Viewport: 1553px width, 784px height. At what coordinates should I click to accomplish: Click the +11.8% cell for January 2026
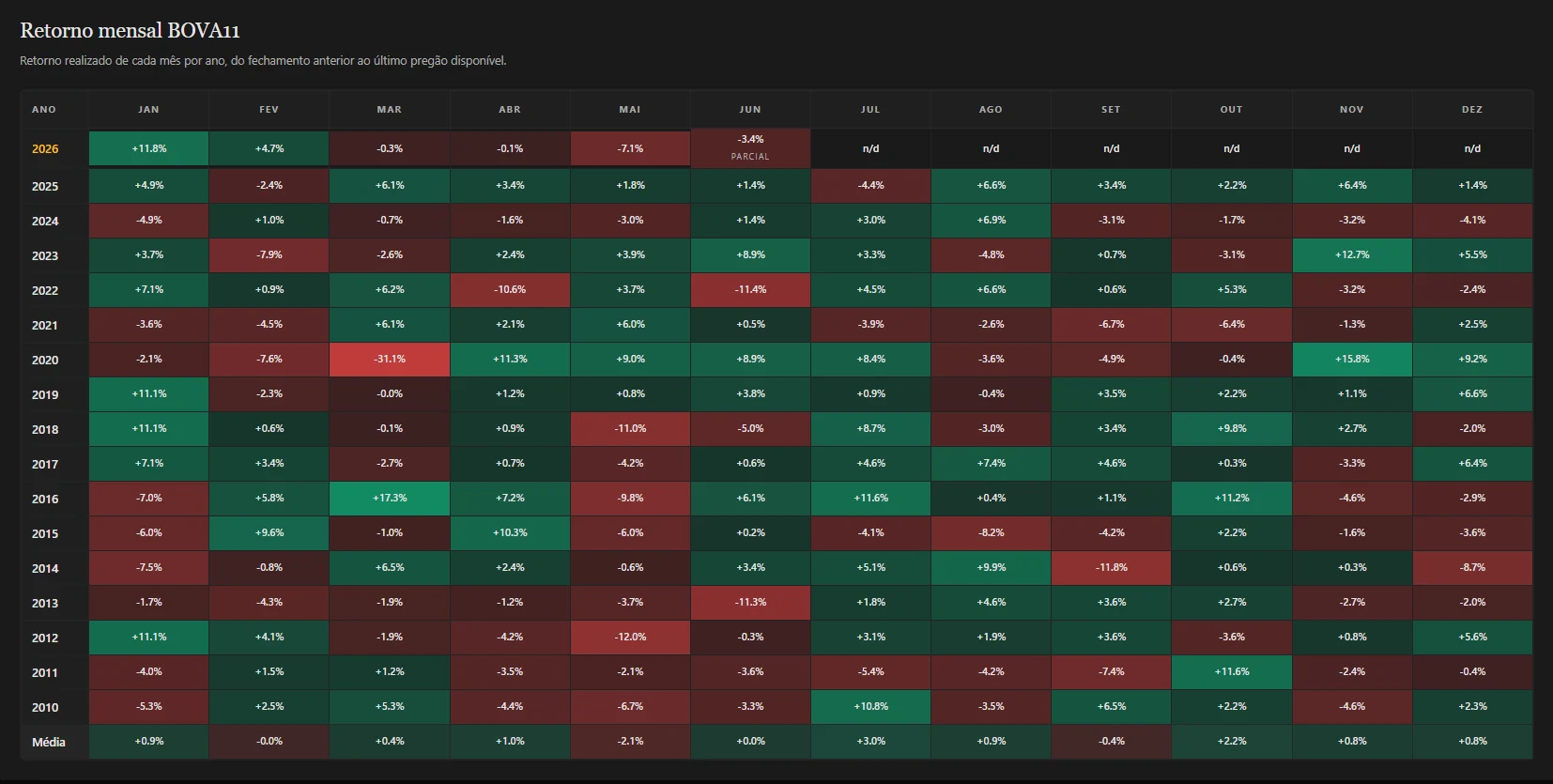(x=148, y=148)
